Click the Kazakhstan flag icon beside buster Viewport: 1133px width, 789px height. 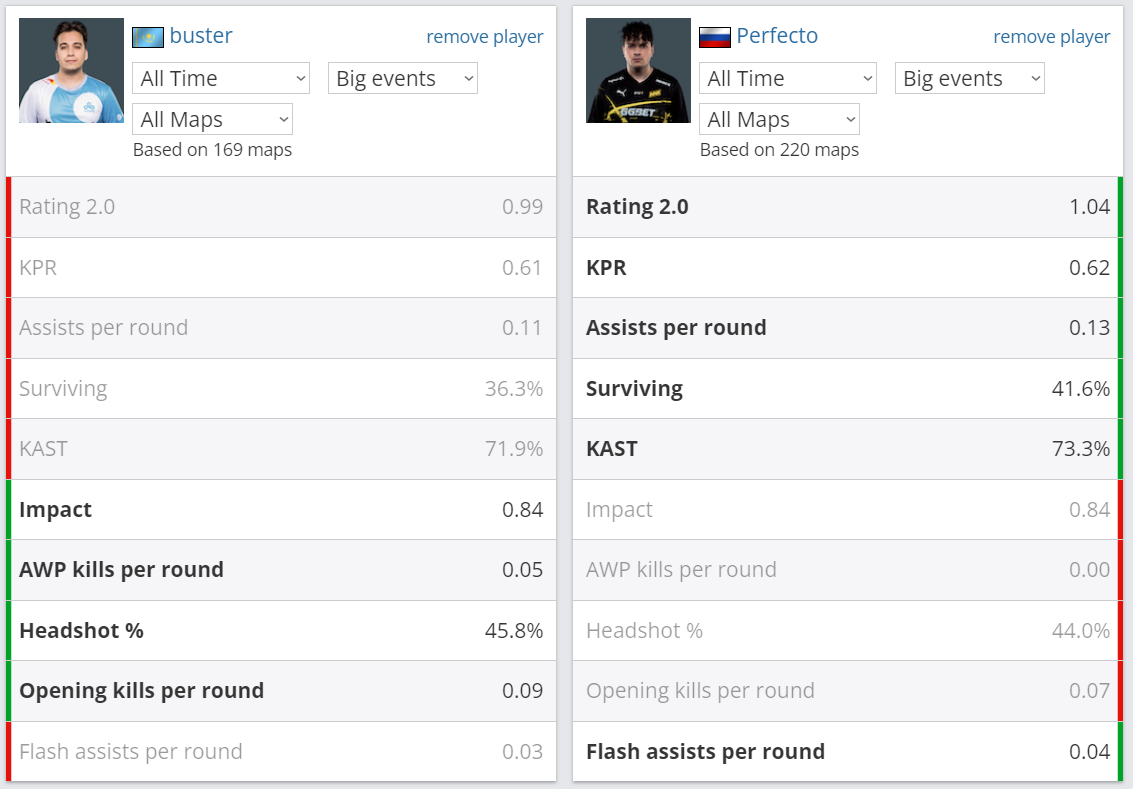click(148, 37)
